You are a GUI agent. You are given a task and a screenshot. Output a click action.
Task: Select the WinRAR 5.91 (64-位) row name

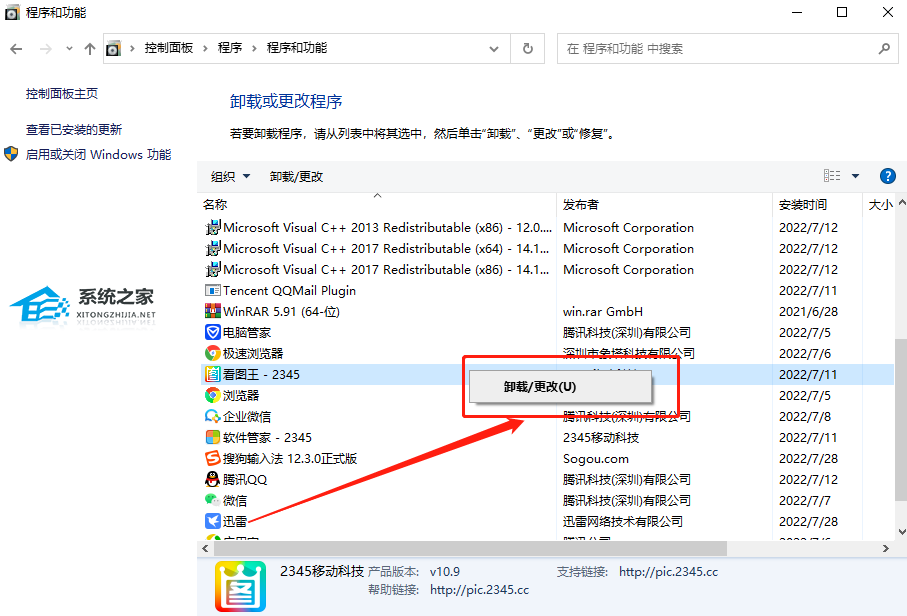[281, 311]
